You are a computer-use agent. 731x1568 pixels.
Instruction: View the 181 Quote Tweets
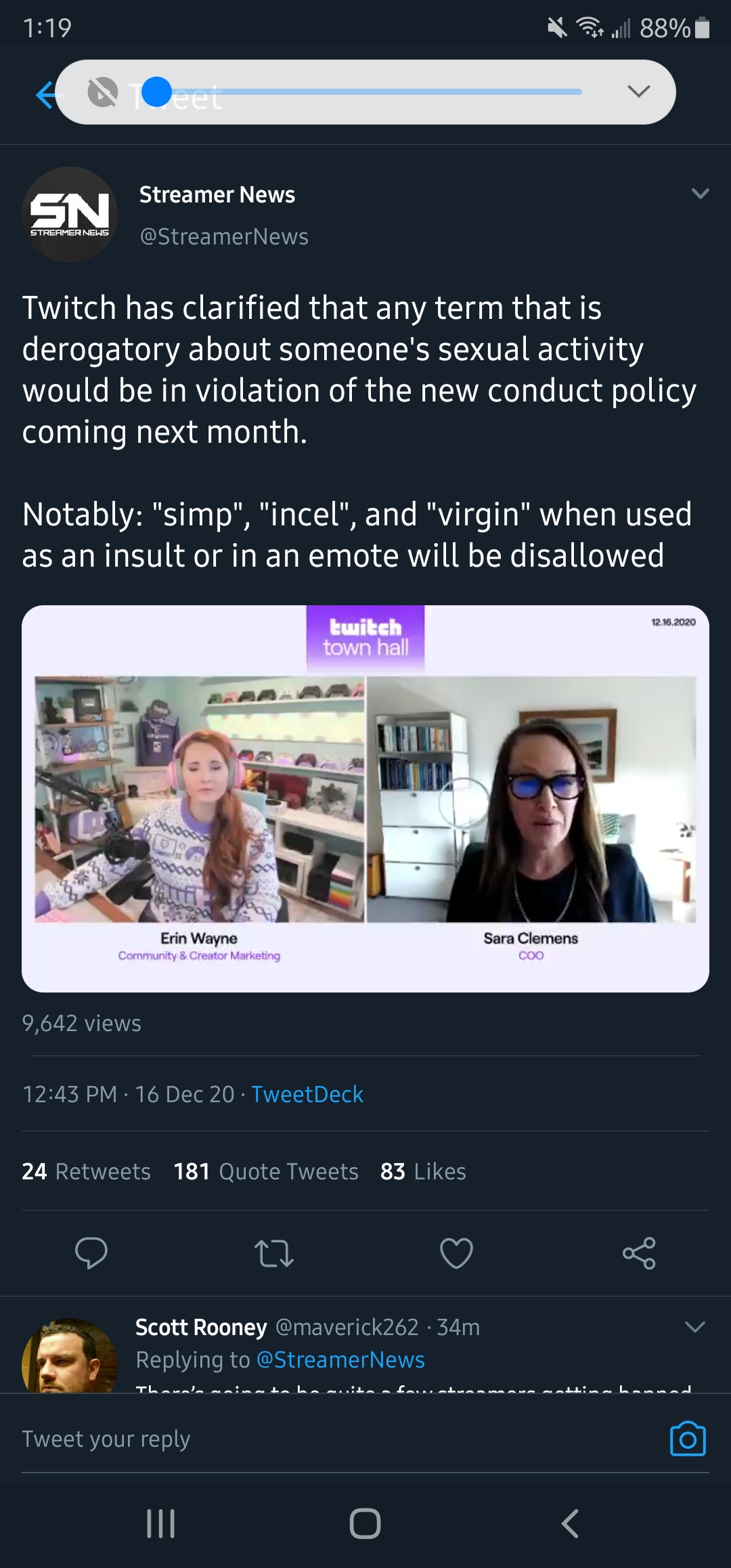point(266,1171)
